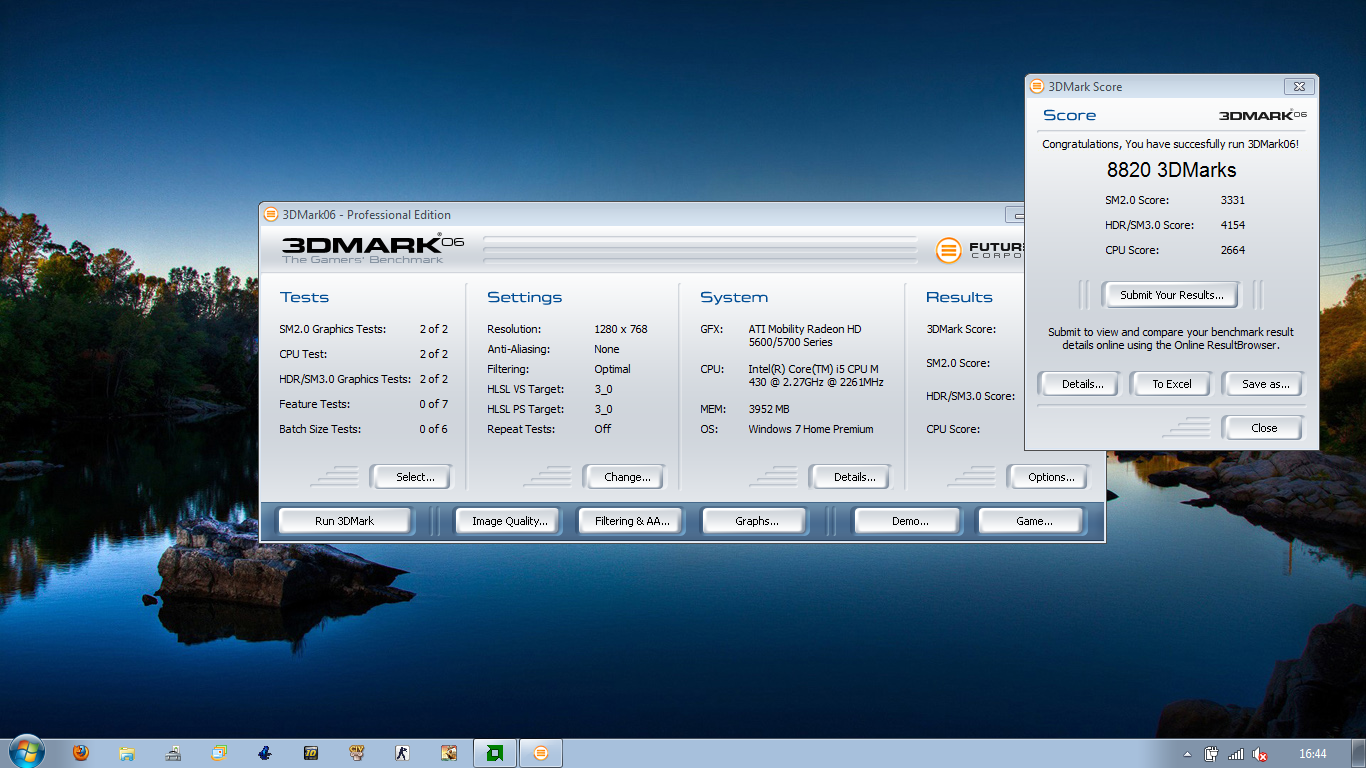This screenshot has width=1366, height=768.
Task: Open the Civilization IV taskbar icon
Action: [x=357, y=753]
